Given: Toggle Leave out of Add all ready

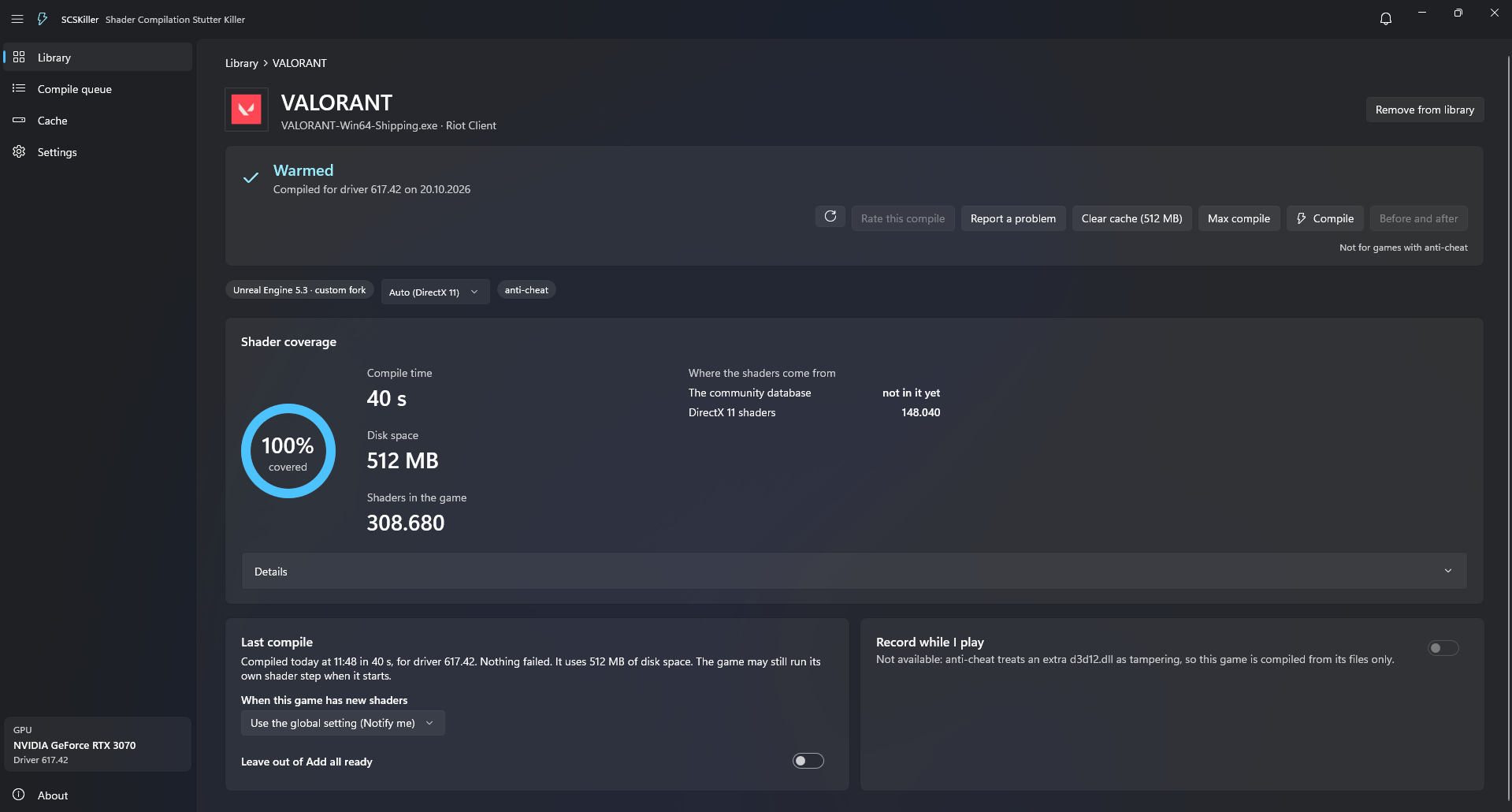Looking at the screenshot, I should 808,761.
